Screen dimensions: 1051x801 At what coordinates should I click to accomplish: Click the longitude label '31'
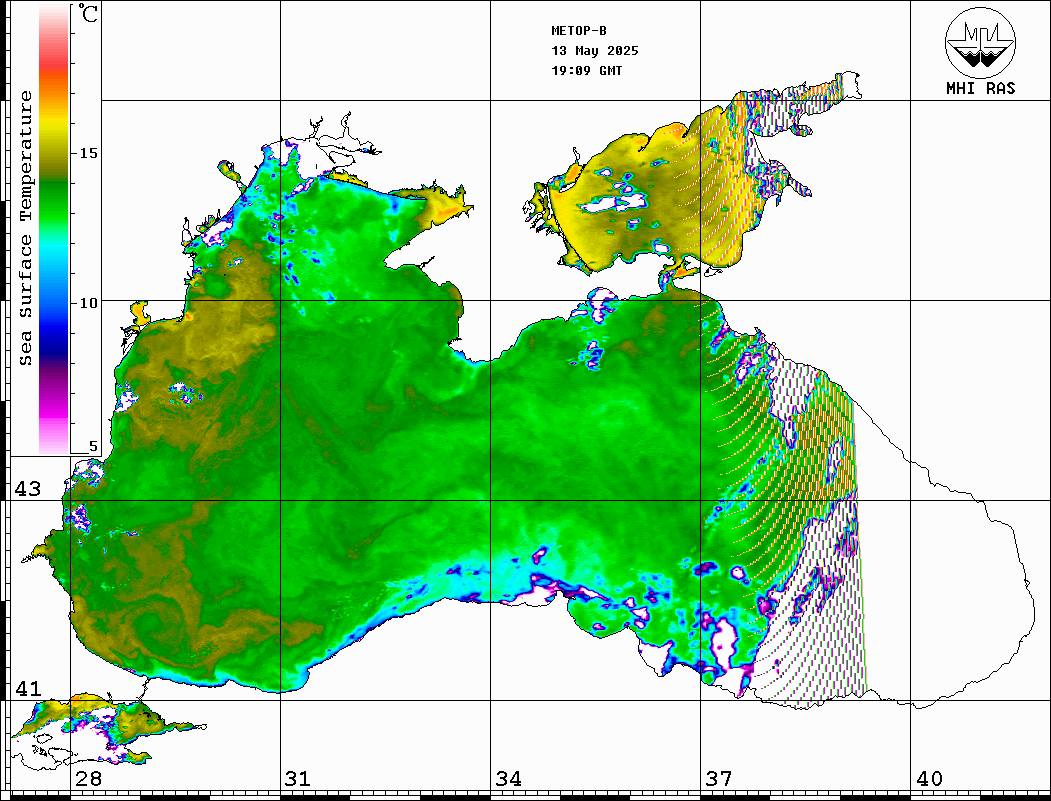(x=298, y=779)
